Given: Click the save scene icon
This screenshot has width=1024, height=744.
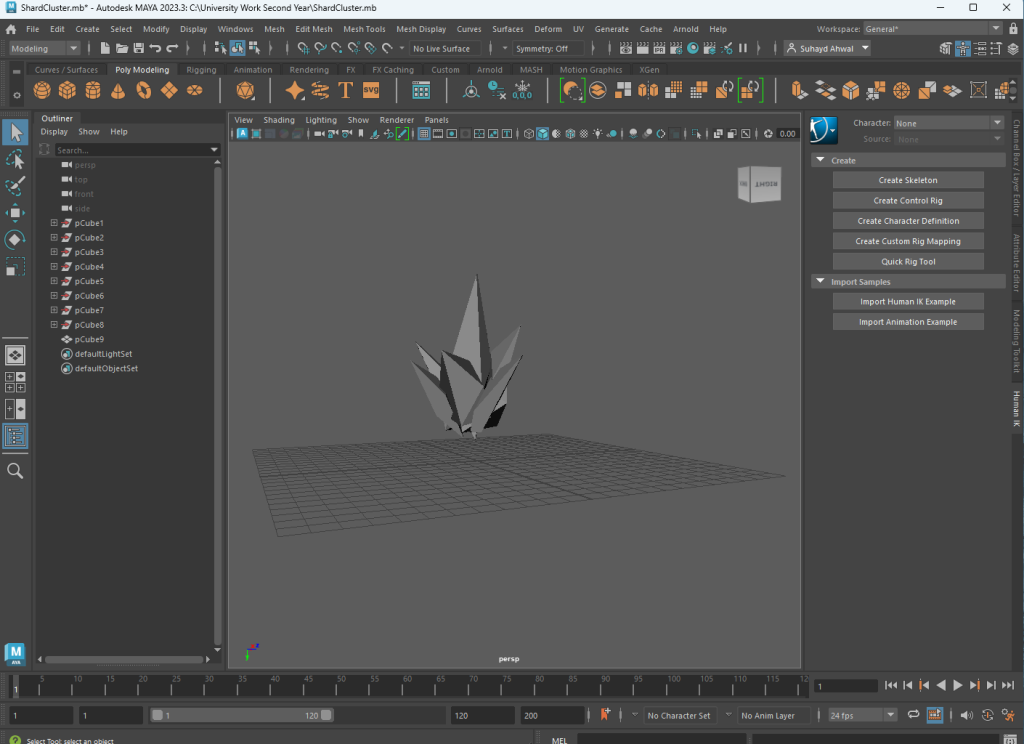Looking at the screenshot, I should [138, 48].
